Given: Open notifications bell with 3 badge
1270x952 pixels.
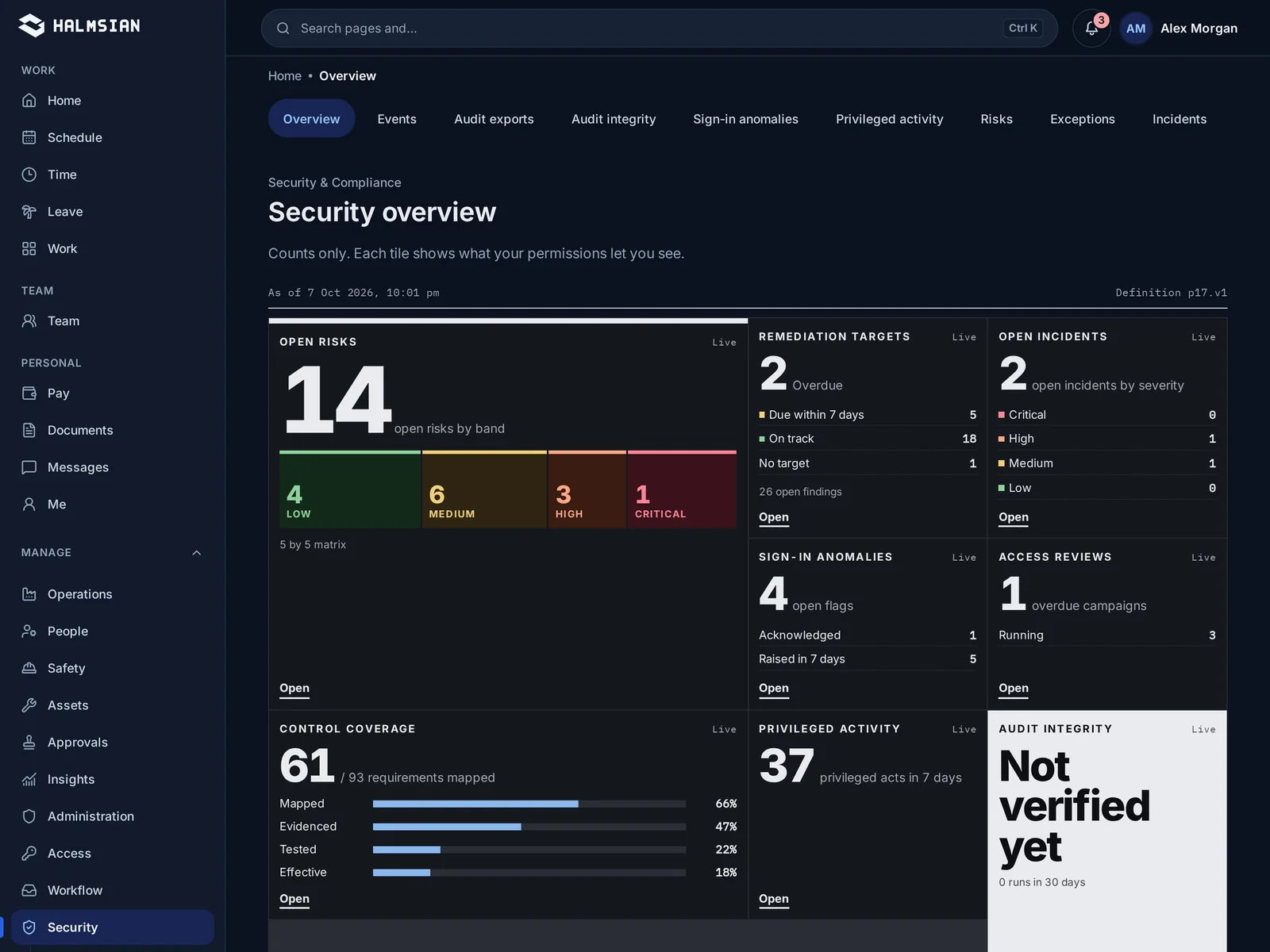Looking at the screenshot, I should 1091,28.
